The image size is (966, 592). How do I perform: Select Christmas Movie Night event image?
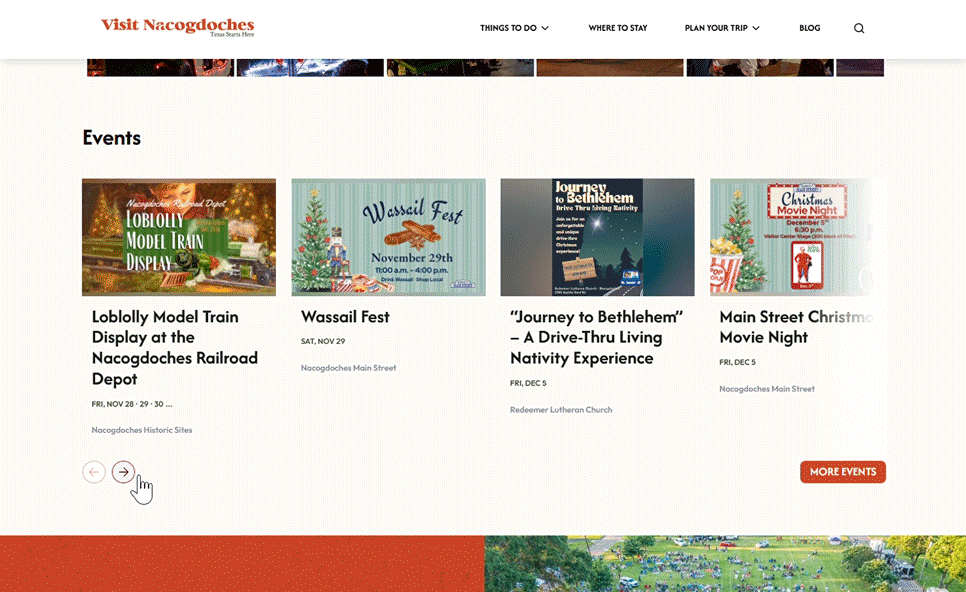797,237
